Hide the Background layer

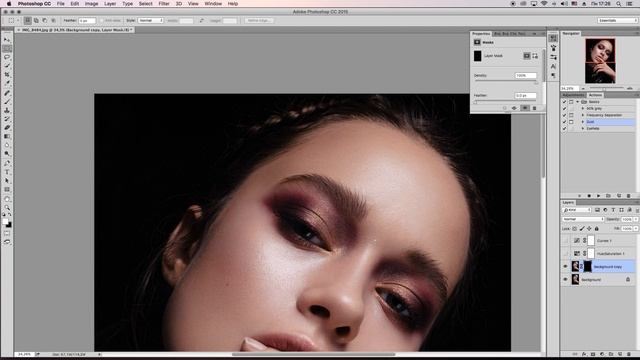(x=565, y=280)
